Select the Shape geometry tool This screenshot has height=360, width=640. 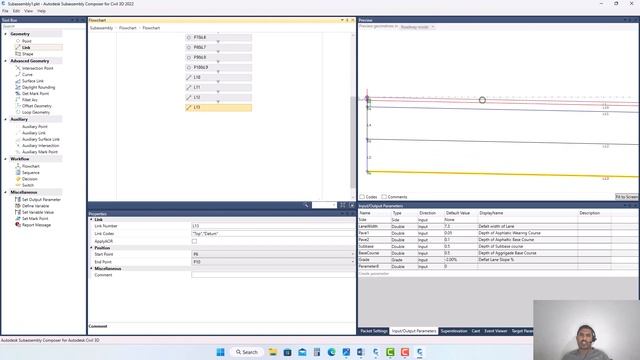pos(28,54)
